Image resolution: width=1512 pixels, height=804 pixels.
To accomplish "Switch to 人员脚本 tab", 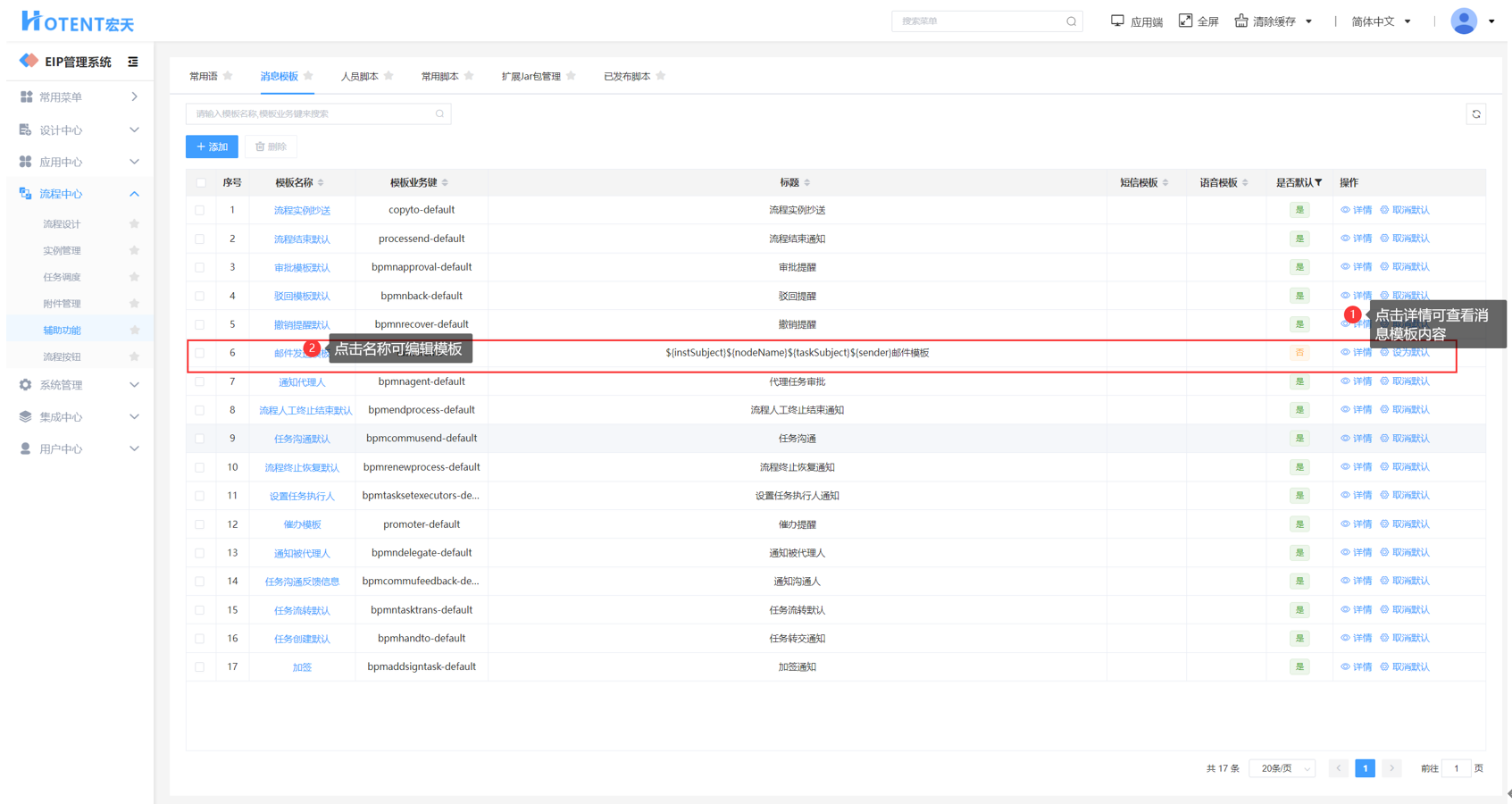I will click(x=359, y=76).
